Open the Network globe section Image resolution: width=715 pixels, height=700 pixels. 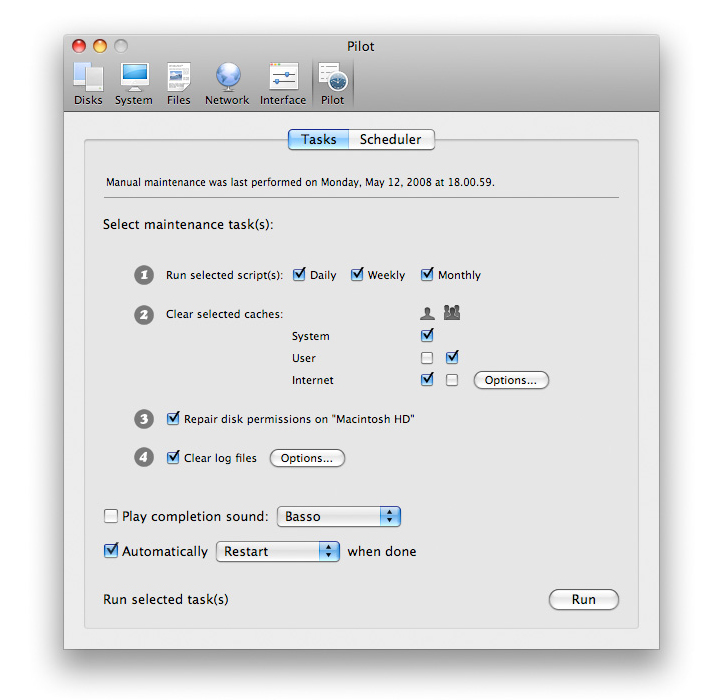[227, 84]
